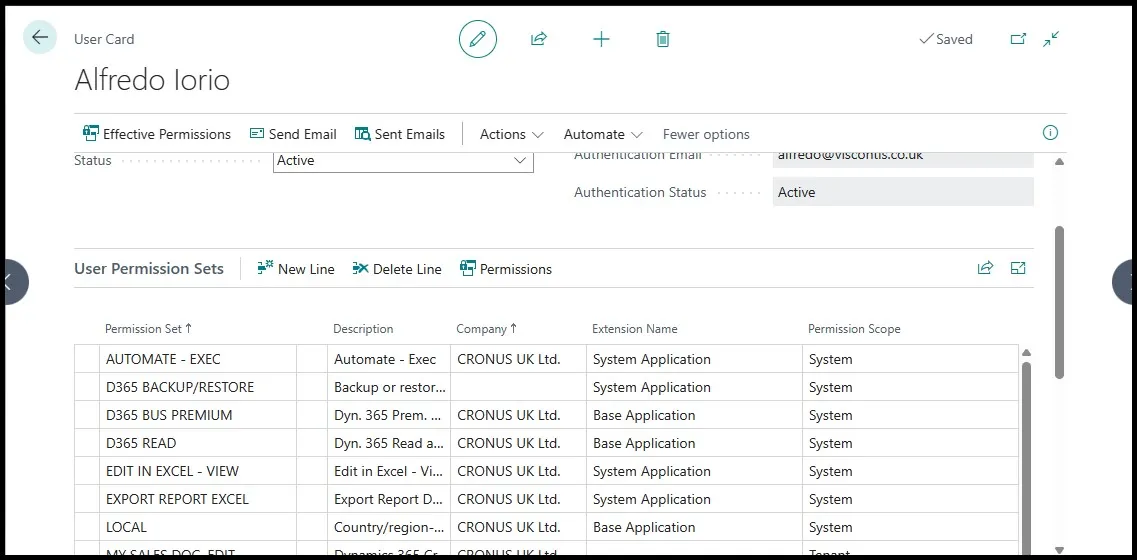Viewport: 1137px width, 560px height.
Task: Click page scroll down arrow
Action: point(1059,550)
